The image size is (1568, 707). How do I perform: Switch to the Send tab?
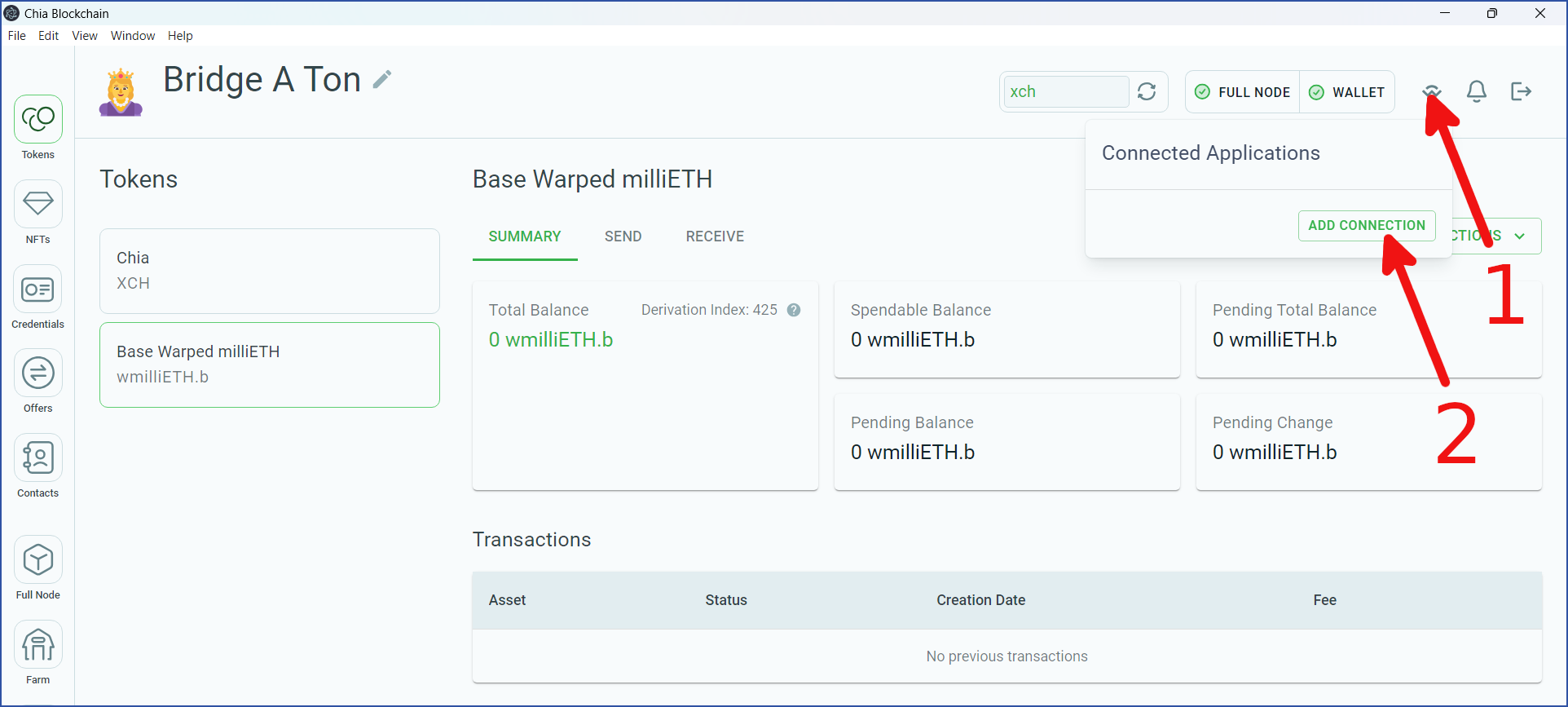[x=623, y=236]
